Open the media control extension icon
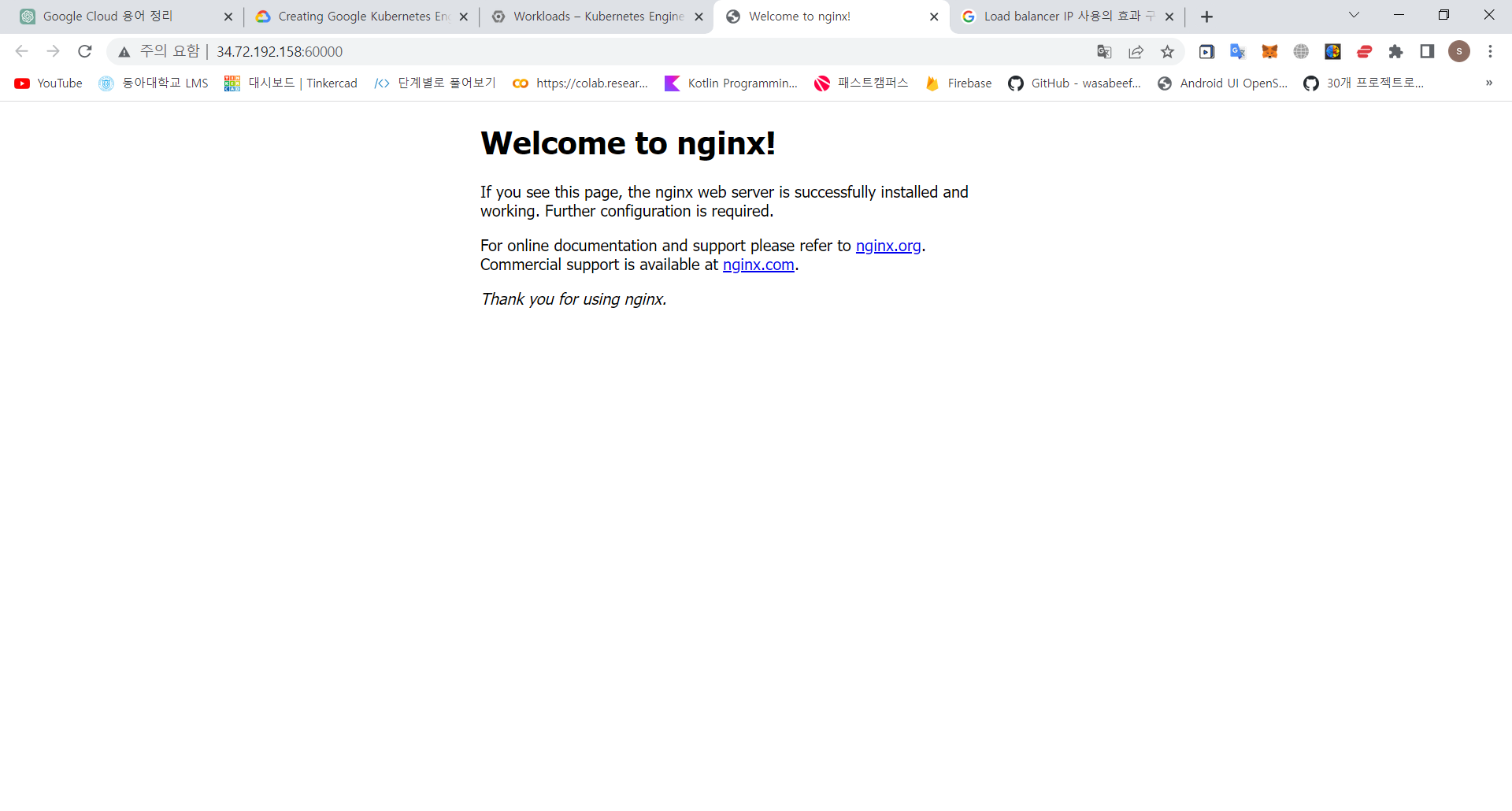Image resolution: width=1512 pixels, height=811 pixels. [1206, 52]
